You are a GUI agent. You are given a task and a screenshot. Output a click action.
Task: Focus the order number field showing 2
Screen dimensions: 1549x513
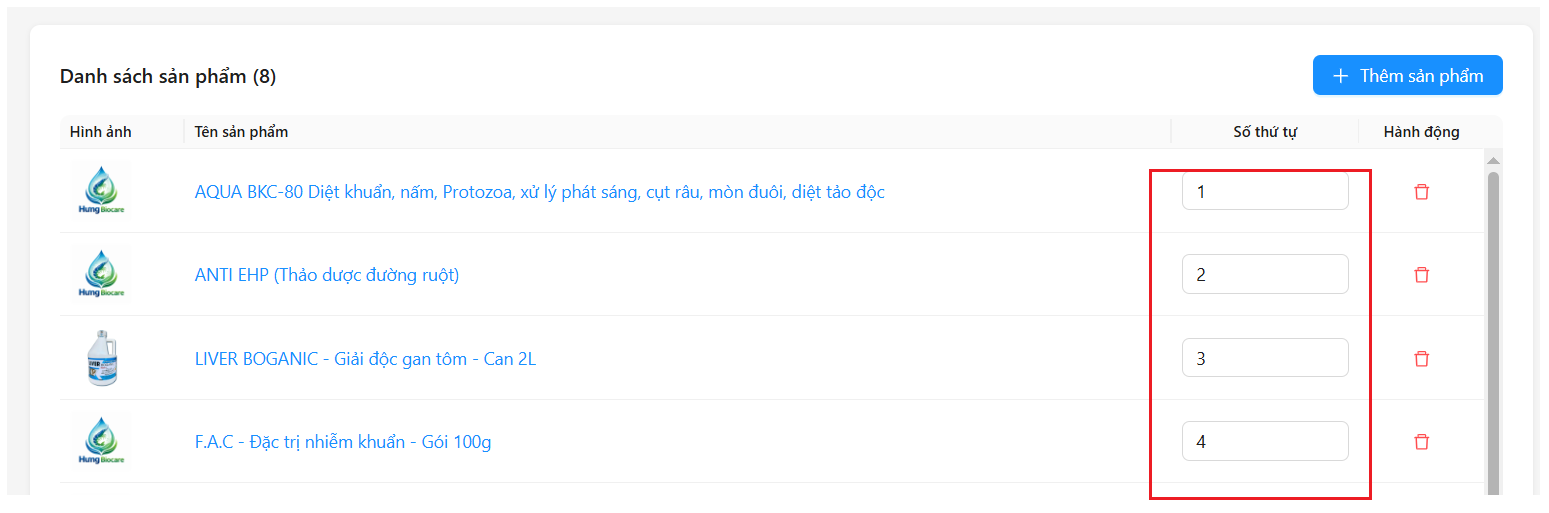pos(1265,274)
